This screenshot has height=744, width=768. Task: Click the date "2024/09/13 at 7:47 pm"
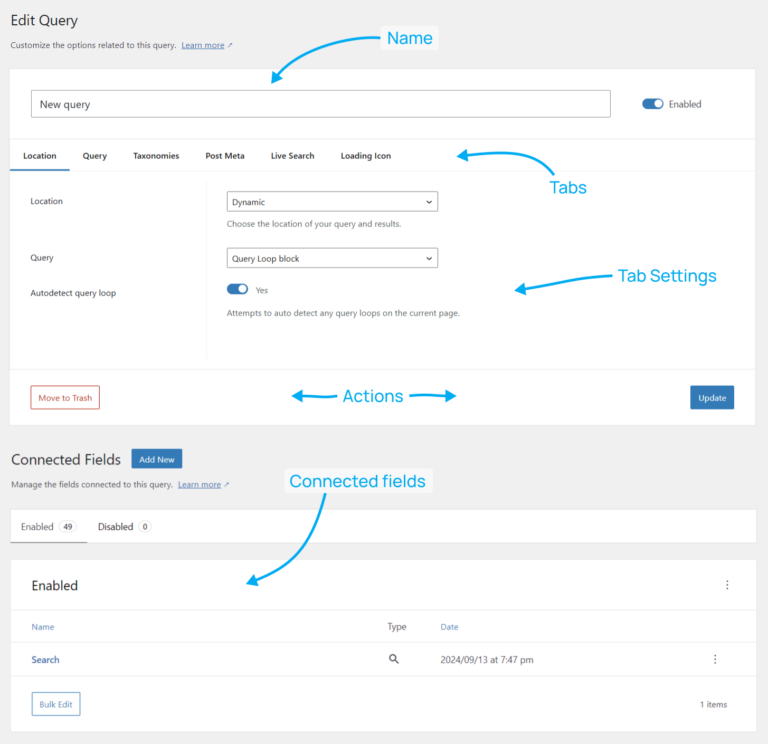coord(487,660)
